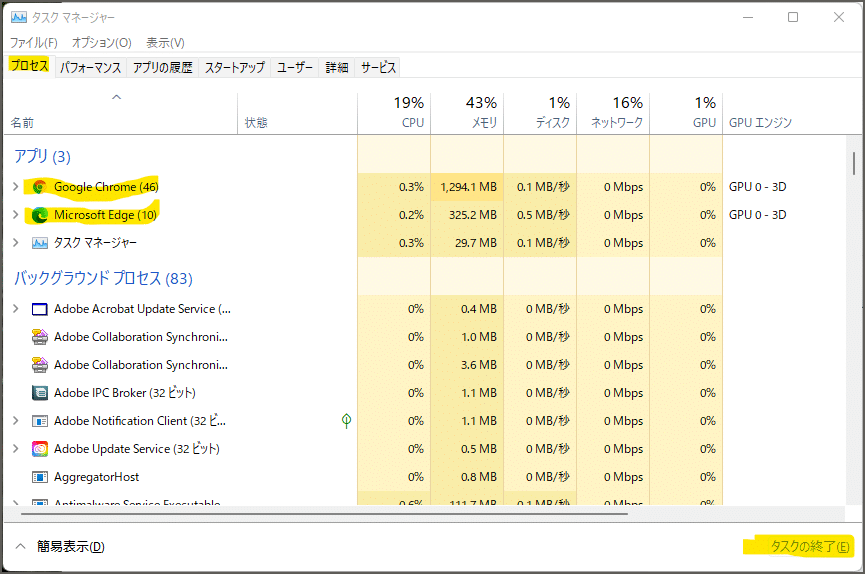Click AggregatorHost's 0.8 MB memory value
This screenshot has width=865, height=574.
479,477
